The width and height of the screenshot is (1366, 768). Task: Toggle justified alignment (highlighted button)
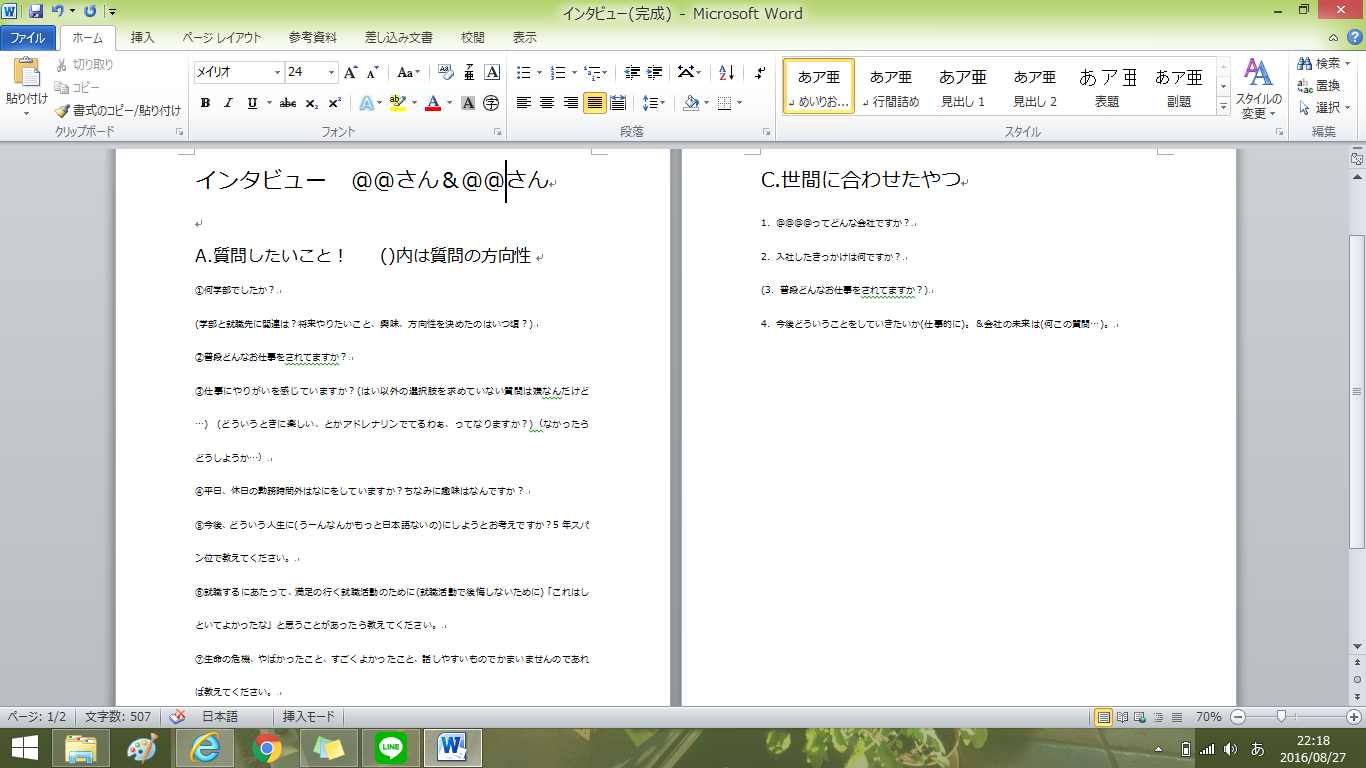[x=595, y=103]
